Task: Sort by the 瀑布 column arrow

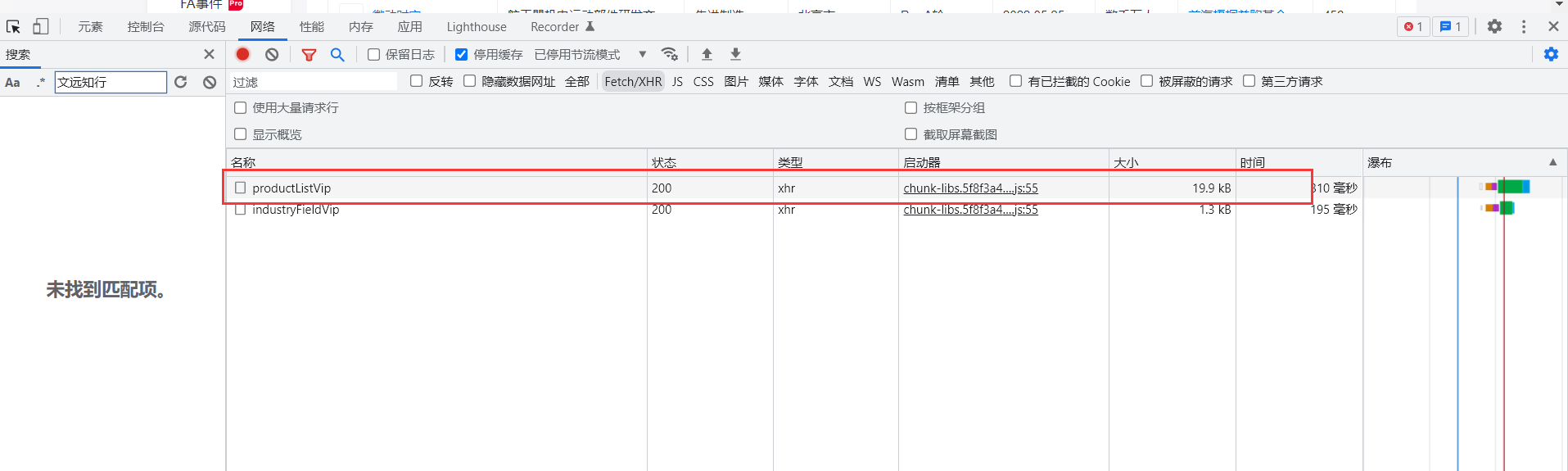Action: coord(1552,162)
